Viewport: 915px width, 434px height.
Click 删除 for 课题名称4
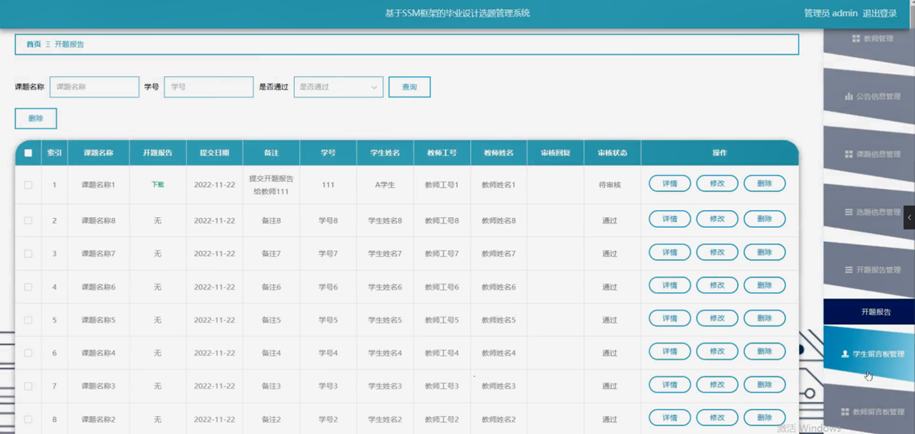[x=764, y=352]
